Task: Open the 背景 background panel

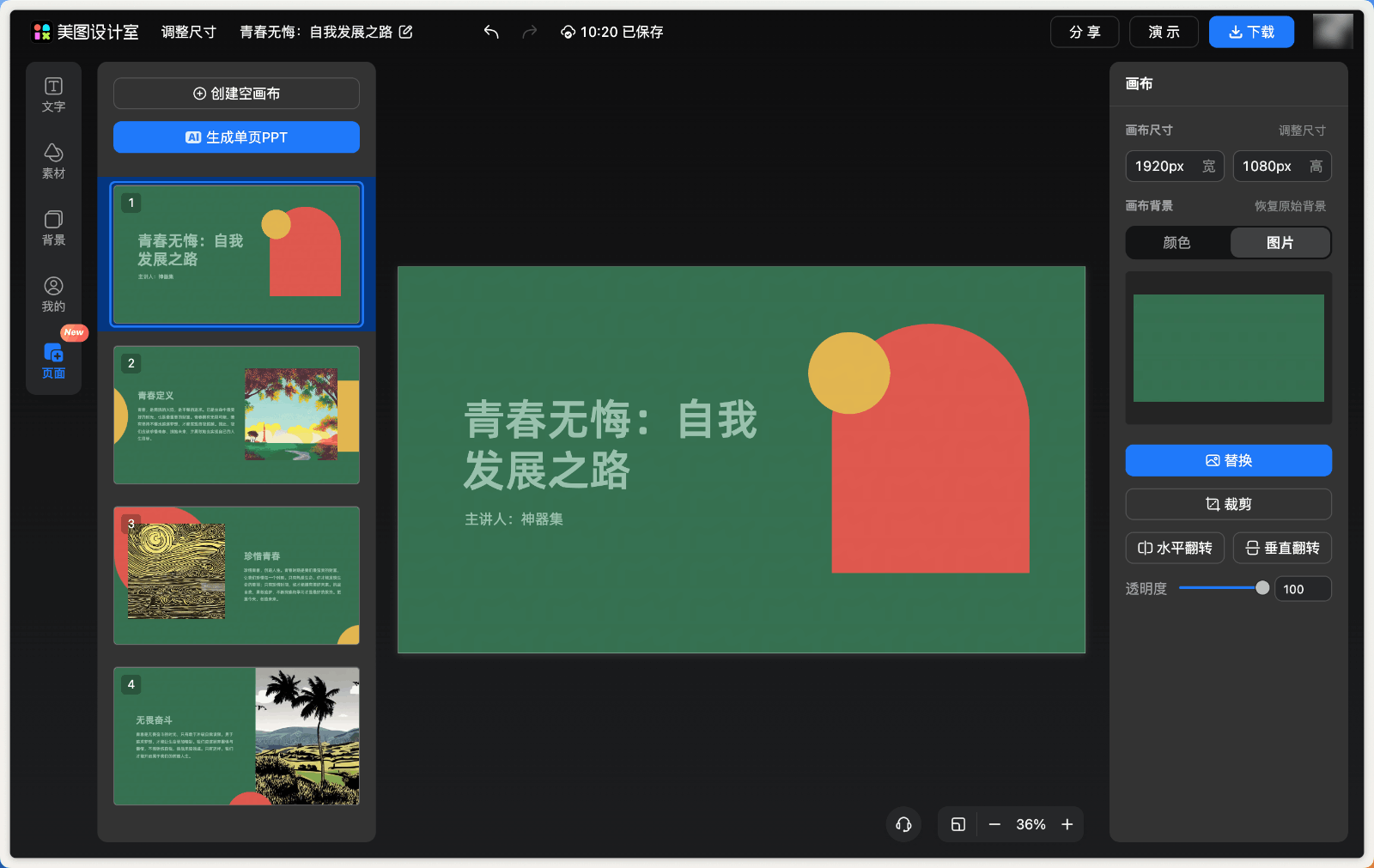Action: pos(53,228)
